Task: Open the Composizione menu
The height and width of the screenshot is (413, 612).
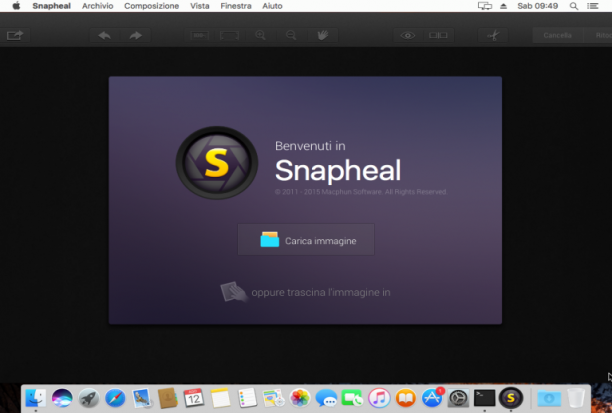Action: click(x=151, y=6)
